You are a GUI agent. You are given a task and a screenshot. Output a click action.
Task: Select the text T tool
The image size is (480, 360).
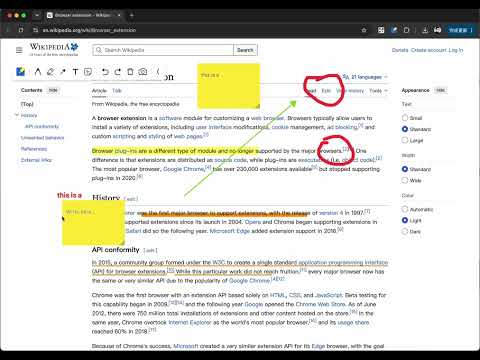75,72
